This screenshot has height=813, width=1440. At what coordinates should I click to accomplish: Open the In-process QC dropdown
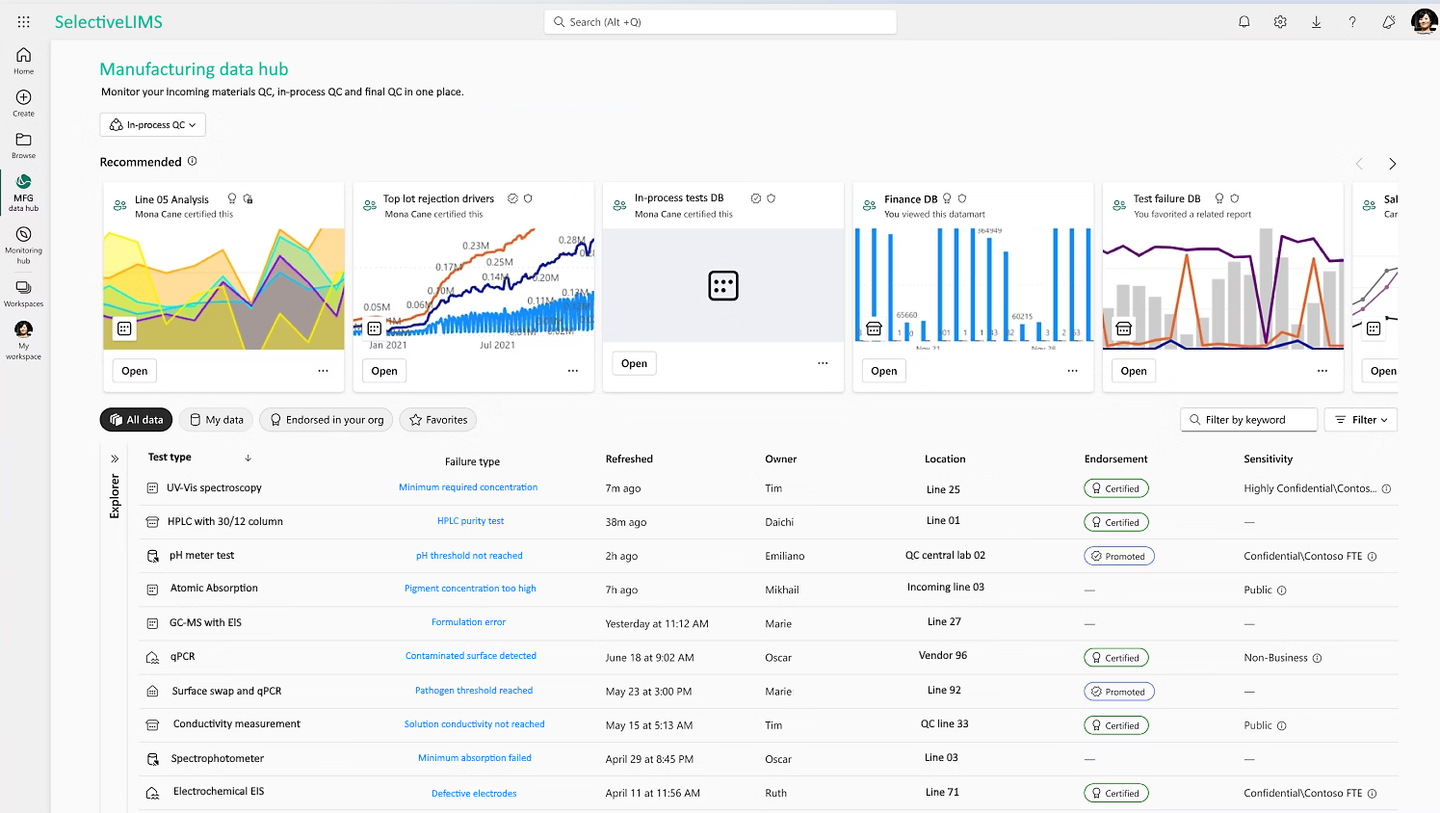click(153, 125)
